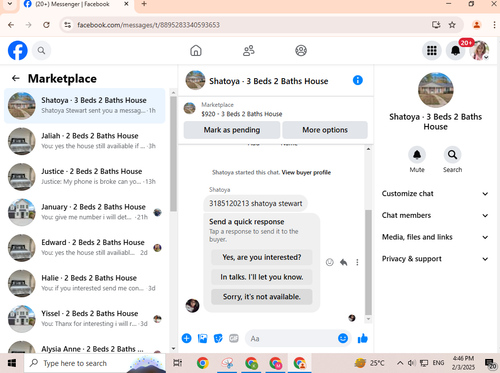Go back using the Marketplace back arrow
The height and width of the screenshot is (373, 500).
16,78
